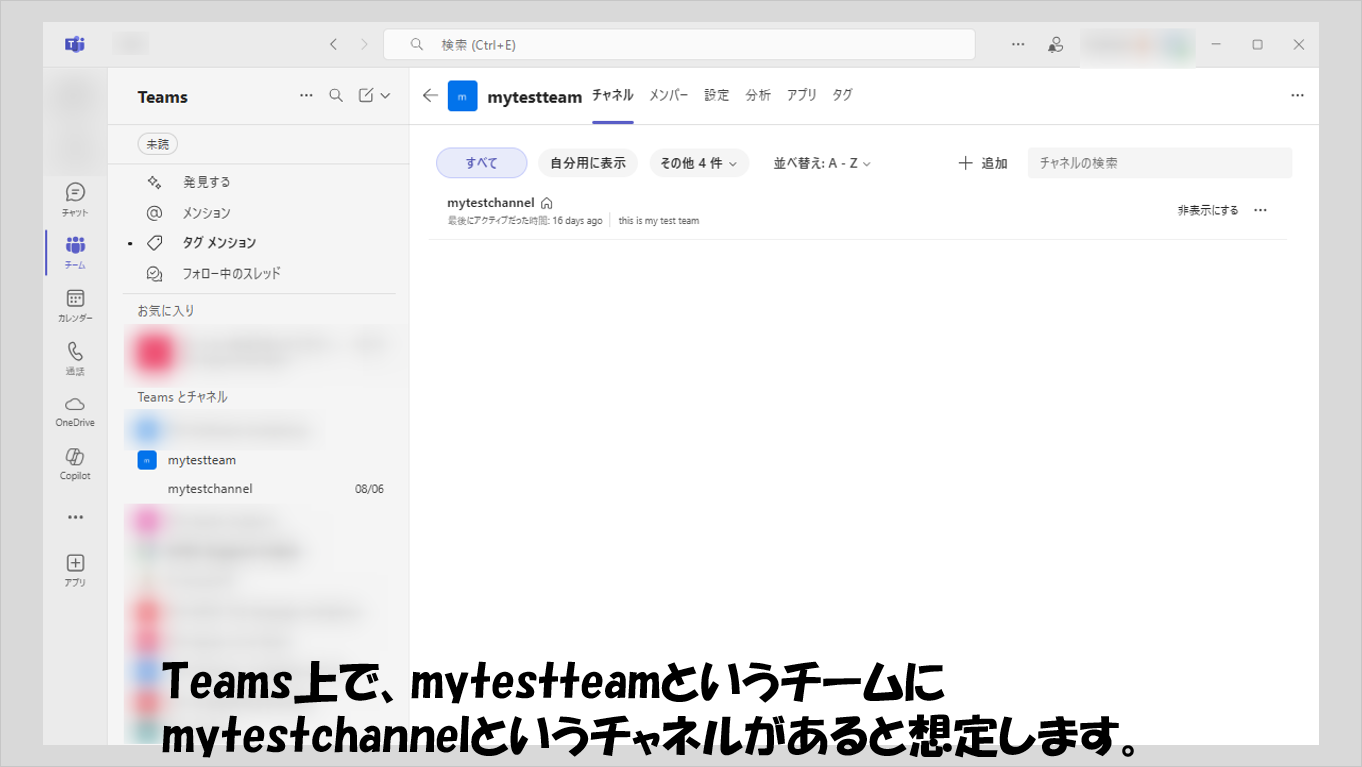Open Teams panel more options ellipsis
The height and width of the screenshot is (767, 1362).
[306, 95]
